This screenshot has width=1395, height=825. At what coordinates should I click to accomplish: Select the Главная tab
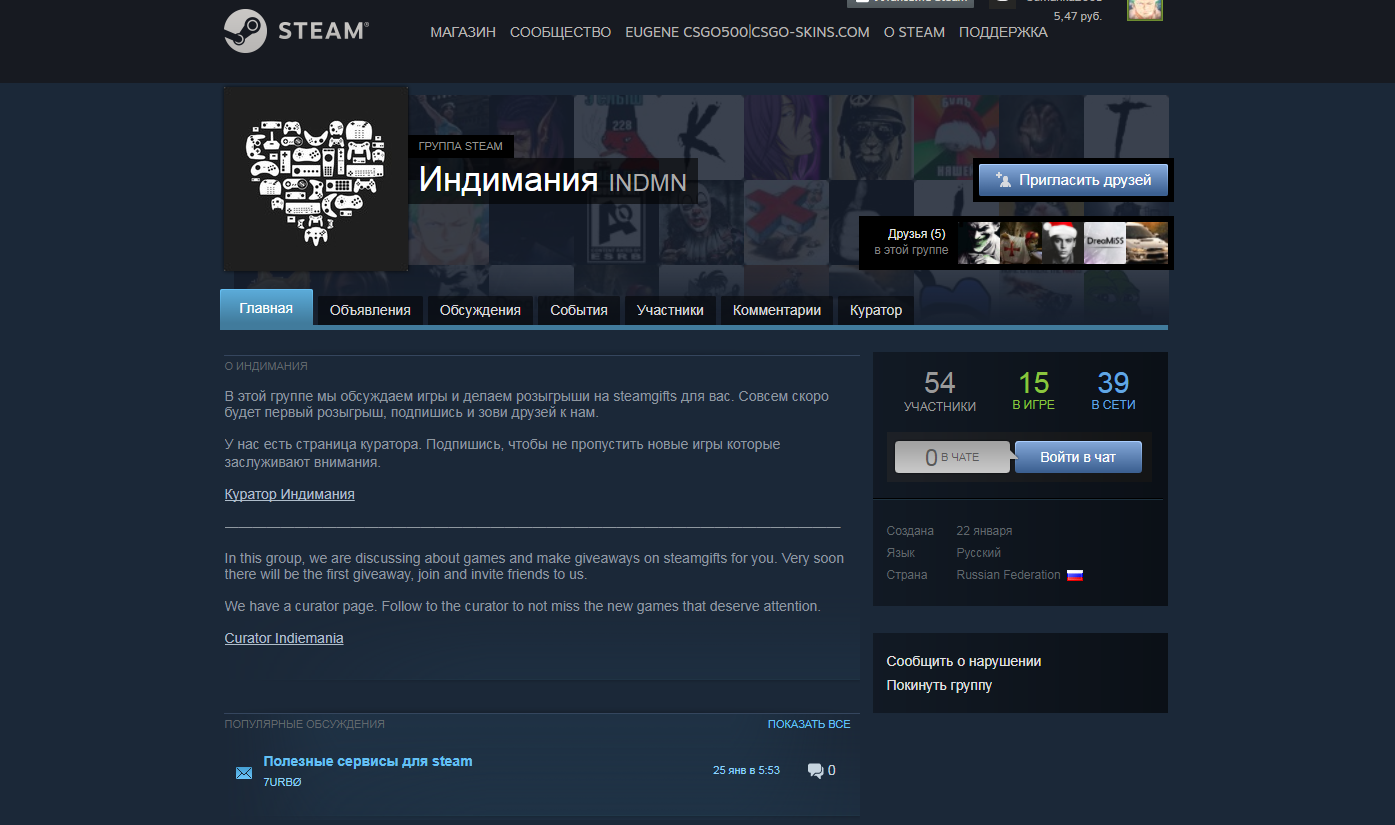tap(266, 308)
